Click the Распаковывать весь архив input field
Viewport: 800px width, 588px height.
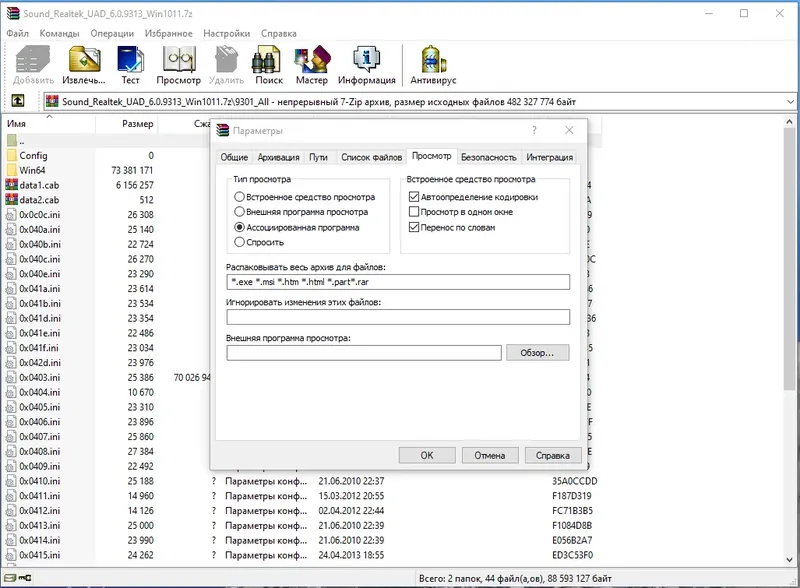(x=398, y=282)
